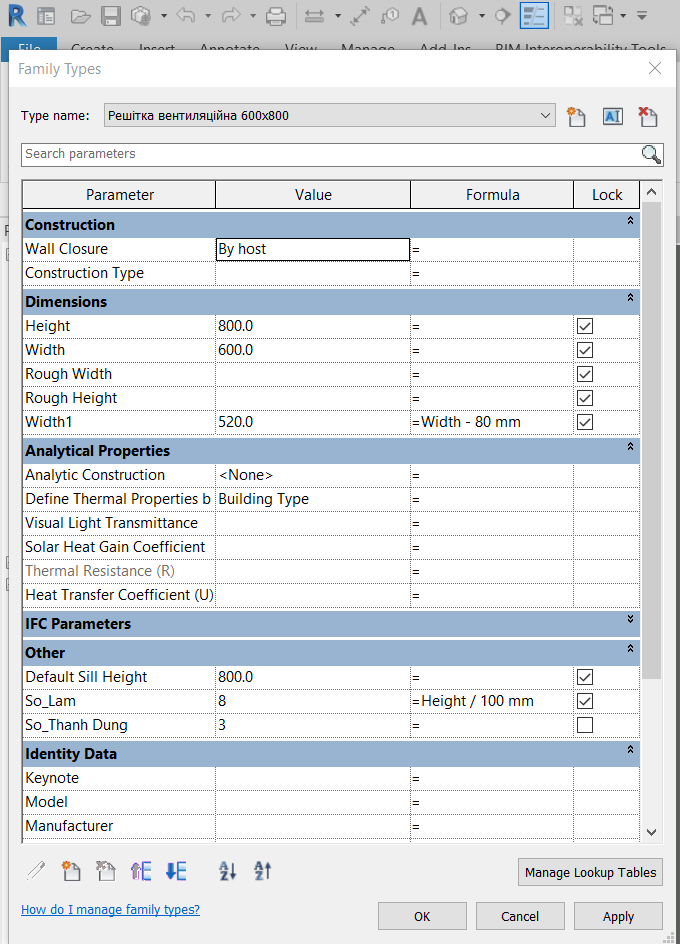Expand the IFC Parameters section
The height and width of the screenshot is (944, 680).
[x=630, y=620]
